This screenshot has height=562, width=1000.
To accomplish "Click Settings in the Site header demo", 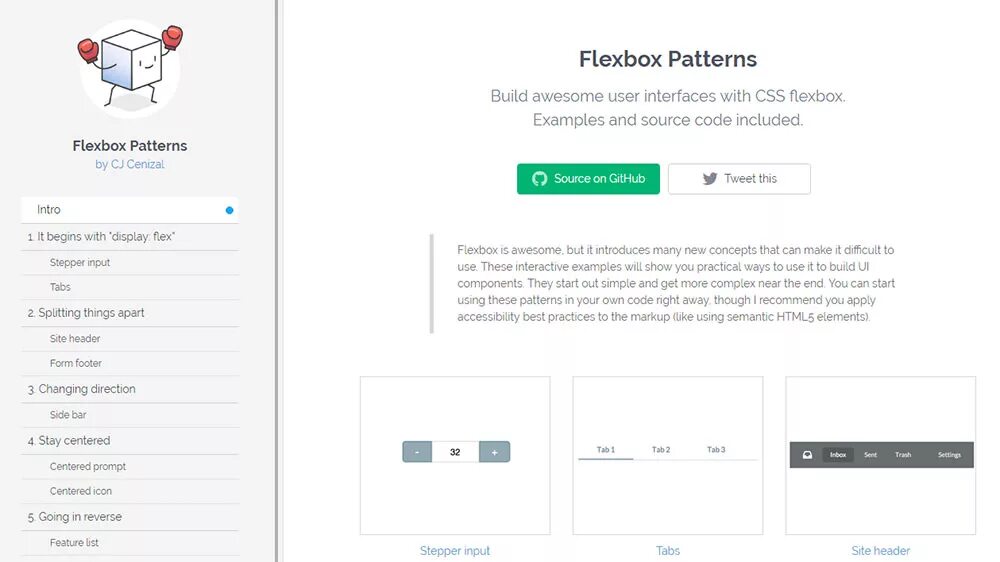I will pos(949,455).
